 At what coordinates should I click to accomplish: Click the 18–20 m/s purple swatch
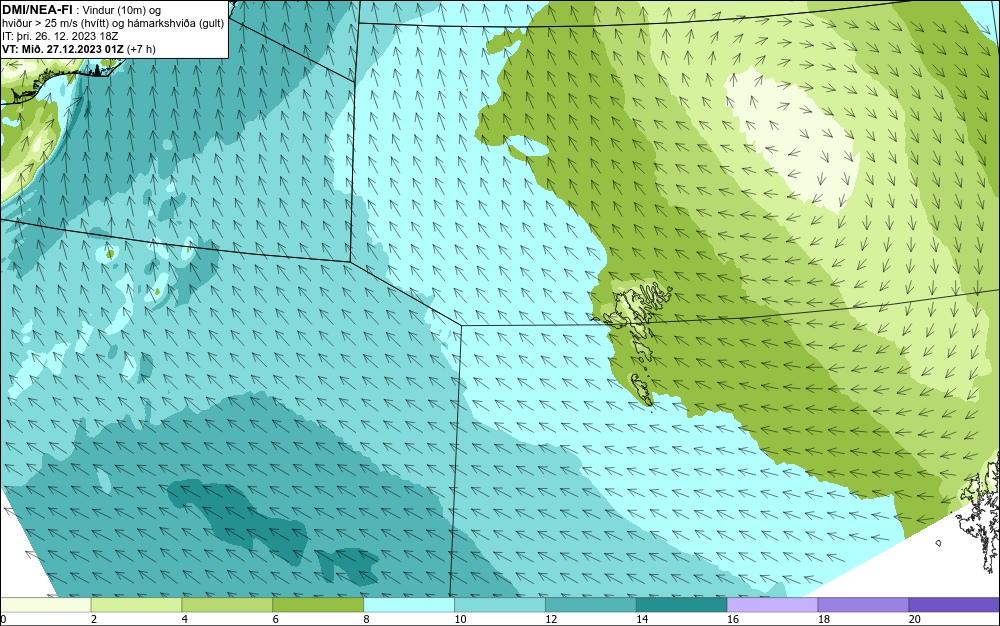[x=864, y=605]
